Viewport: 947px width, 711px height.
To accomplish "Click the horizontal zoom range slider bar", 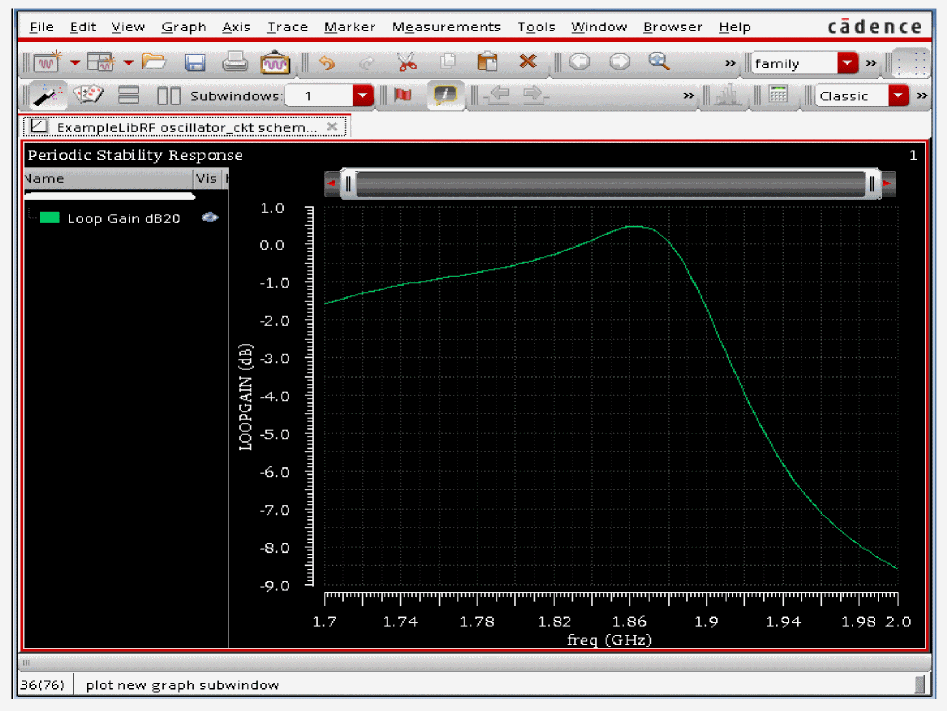I will tap(610, 184).
